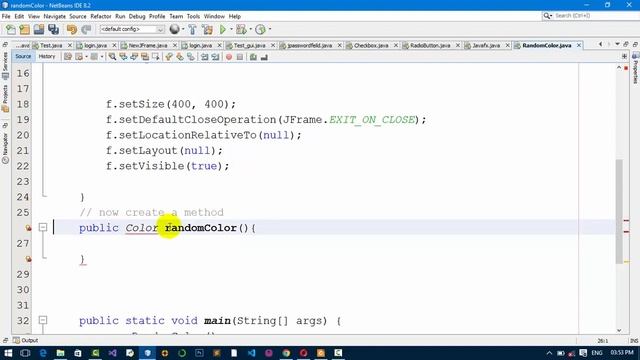
Task: Toggle the Highlight Search icon
Action: pyautogui.click(x=145, y=57)
